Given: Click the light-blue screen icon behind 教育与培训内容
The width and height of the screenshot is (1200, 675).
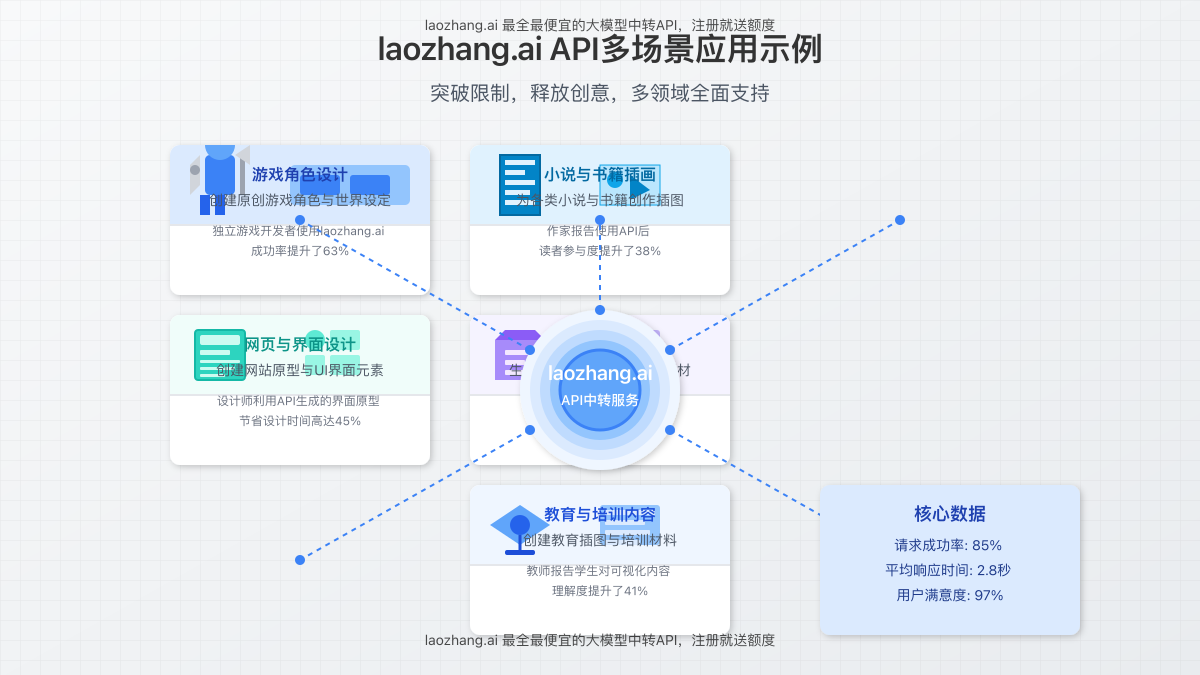Looking at the screenshot, I should tap(630, 527).
